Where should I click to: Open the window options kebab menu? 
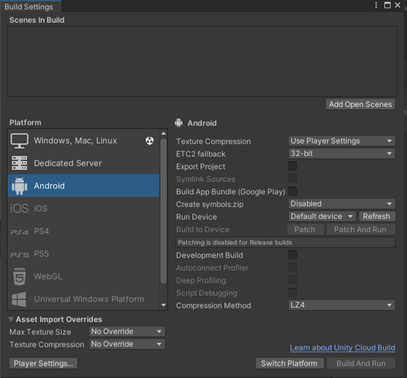point(376,5)
